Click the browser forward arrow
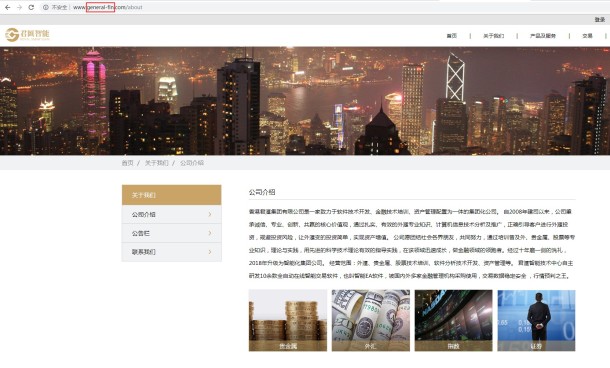Viewport: 610px width, 368px height. [x=19, y=7]
